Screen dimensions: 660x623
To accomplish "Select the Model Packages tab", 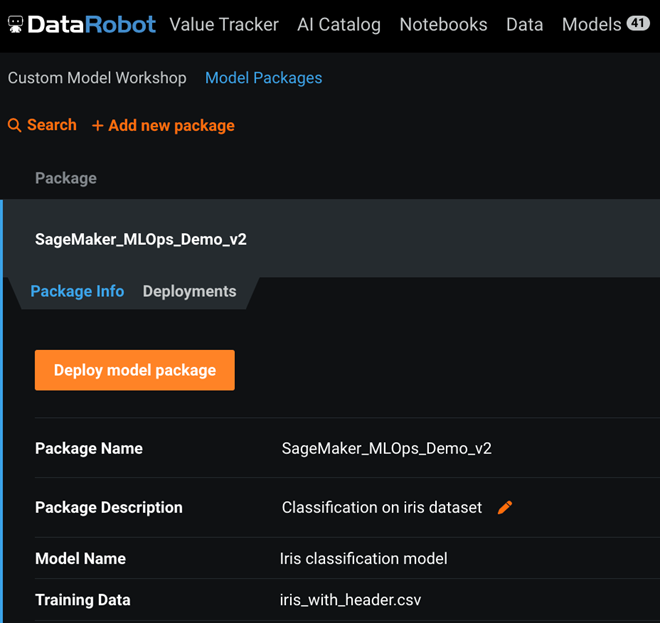I will (263, 78).
